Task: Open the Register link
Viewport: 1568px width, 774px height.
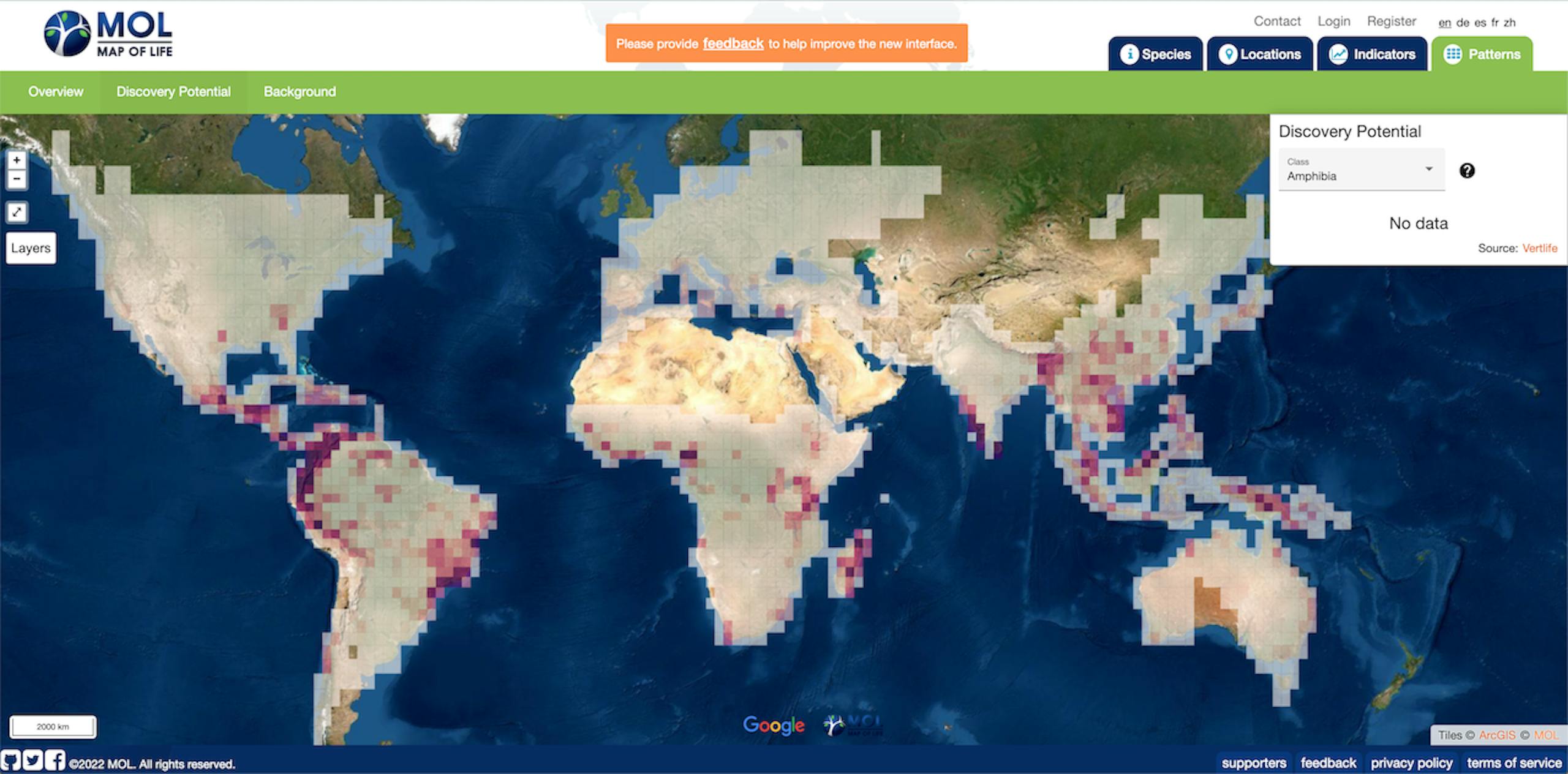Action: click(x=1392, y=21)
